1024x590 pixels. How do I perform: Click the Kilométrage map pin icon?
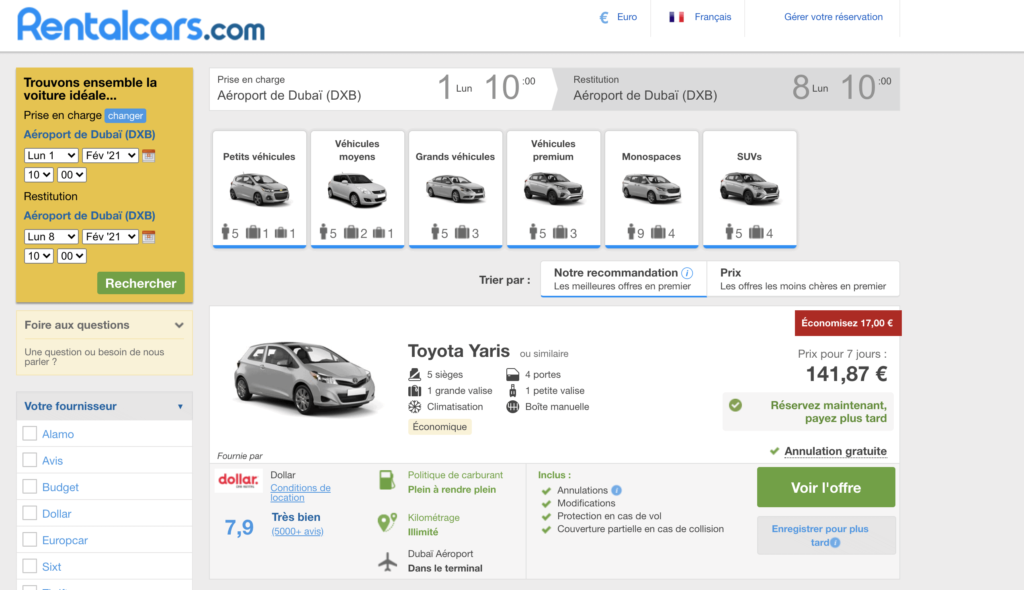click(x=387, y=522)
